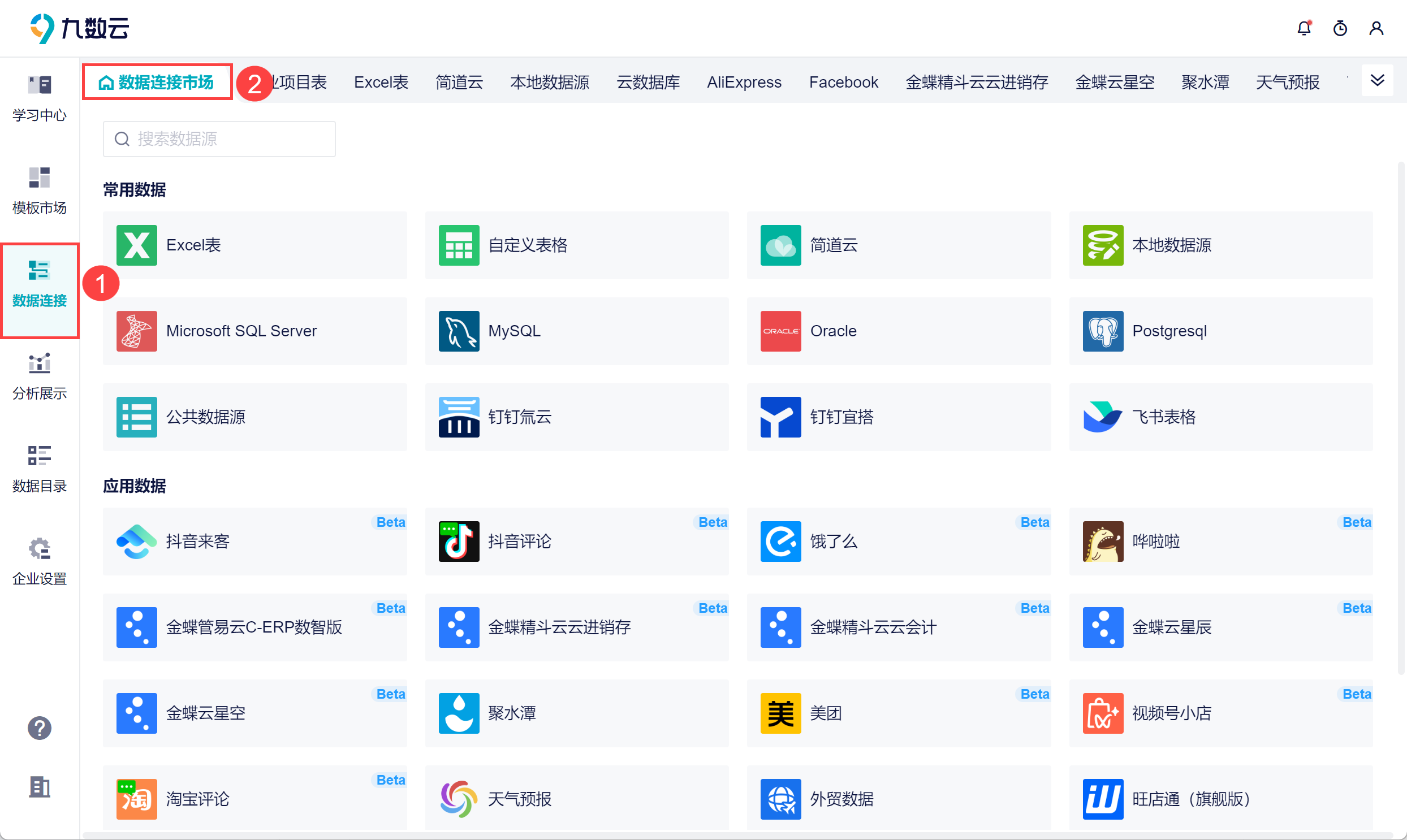
Task: Choose the Postgresql data source
Action: tap(1222, 331)
